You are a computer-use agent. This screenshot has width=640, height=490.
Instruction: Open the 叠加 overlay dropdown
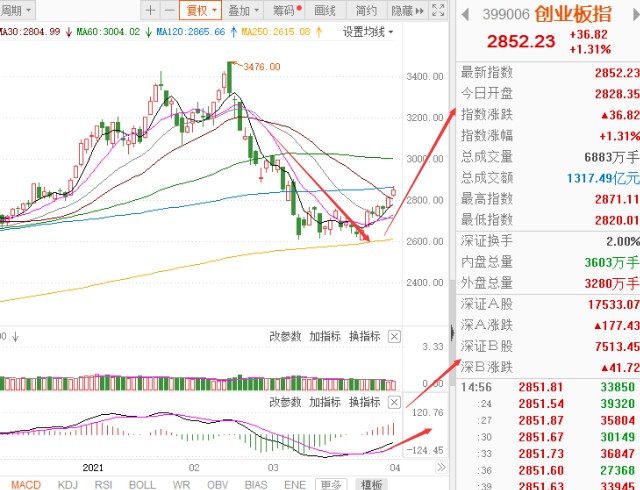click(x=243, y=10)
